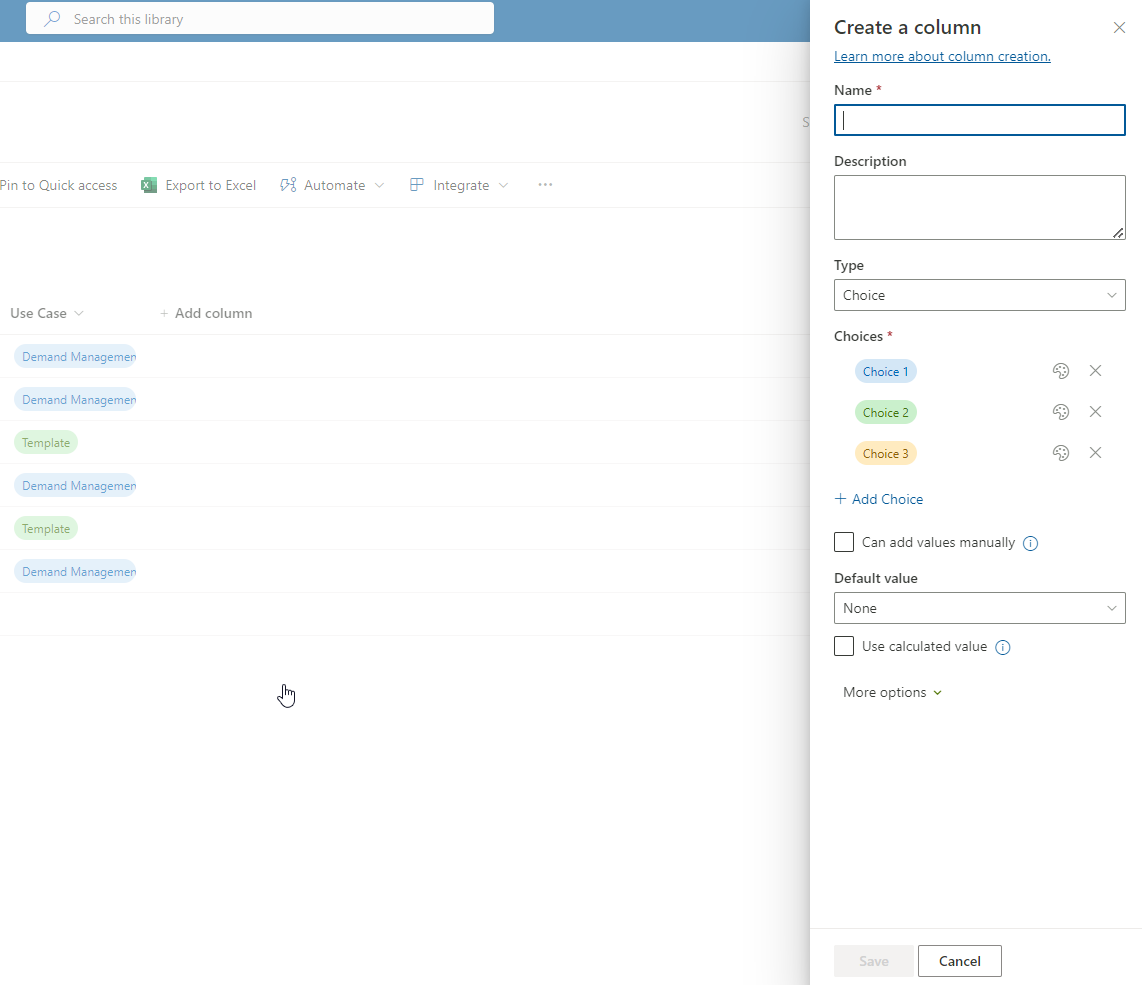Image resolution: width=1142 pixels, height=985 pixels.
Task: Delete Choice 2 using the X icon
Action: [1095, 412]
